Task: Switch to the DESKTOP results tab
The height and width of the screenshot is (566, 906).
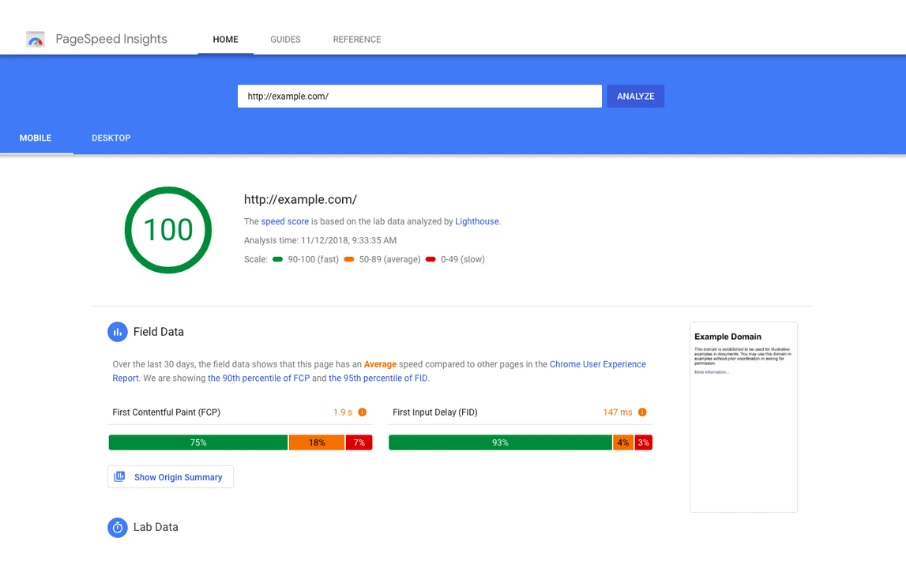Action: click(x=111, y=138)
